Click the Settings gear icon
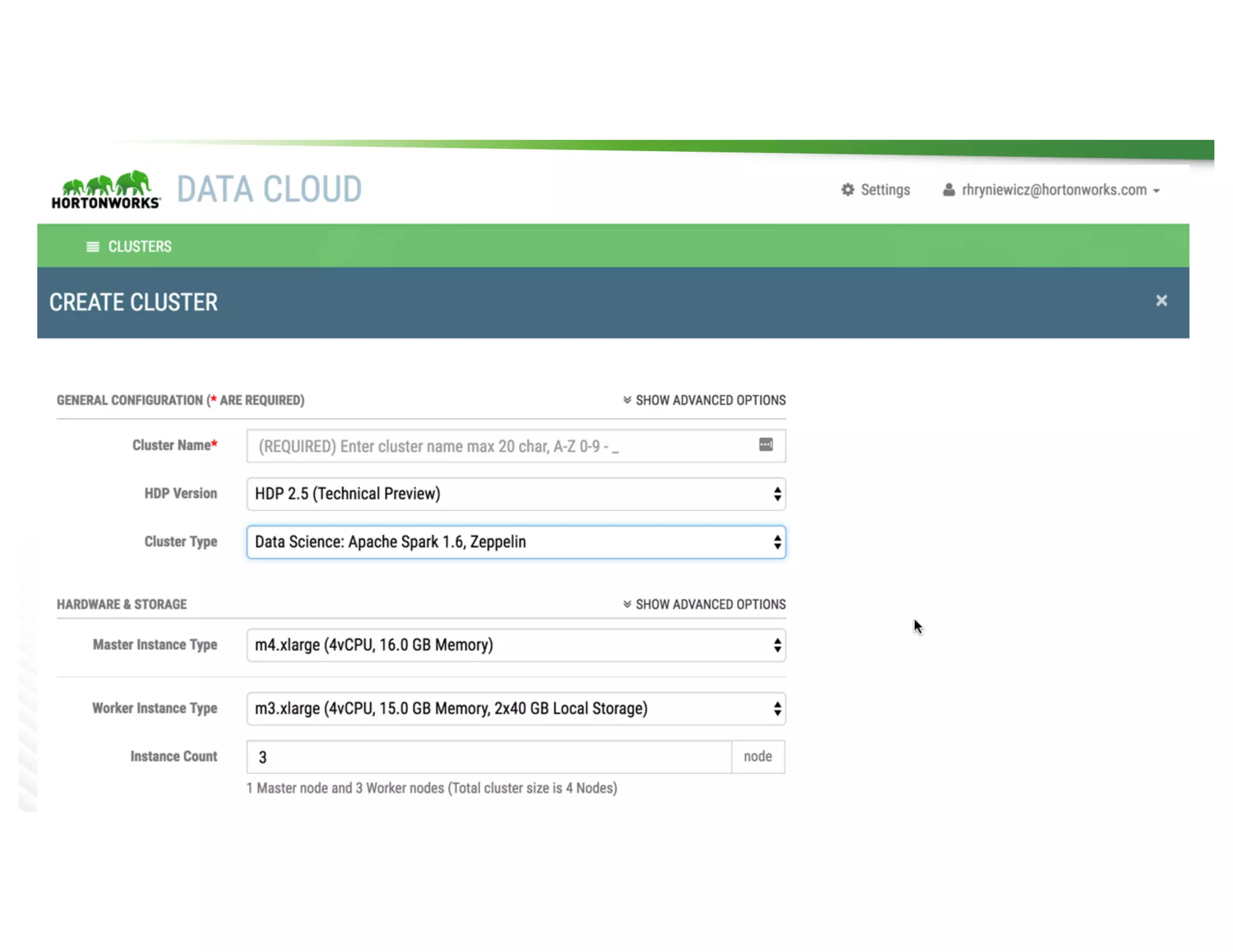The width and height of the screenshot is (1233, 952). pyautogui.click(x=848, y=190)
